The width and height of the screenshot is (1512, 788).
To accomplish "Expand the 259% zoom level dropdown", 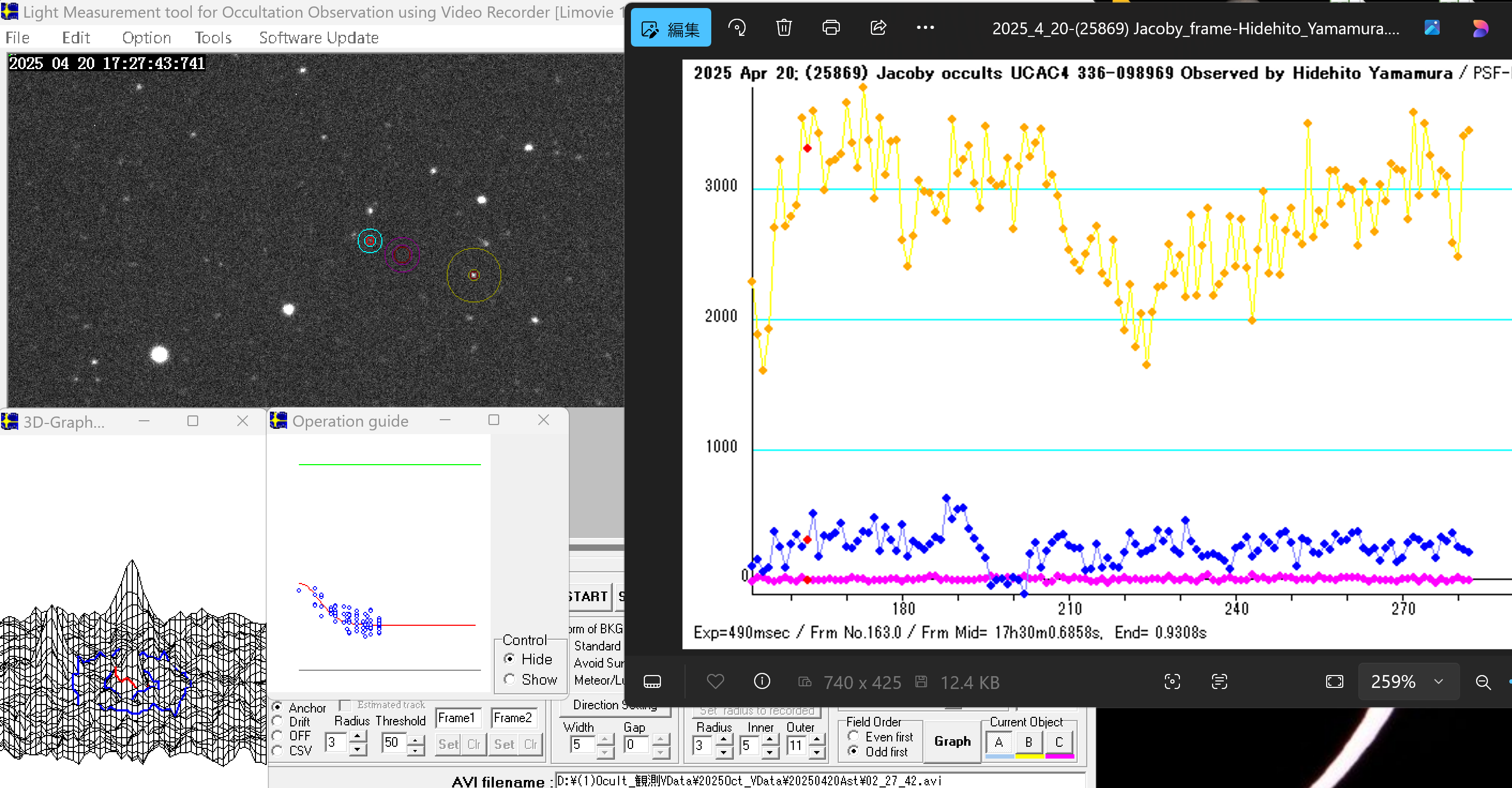I will (x=1438, y=682).
